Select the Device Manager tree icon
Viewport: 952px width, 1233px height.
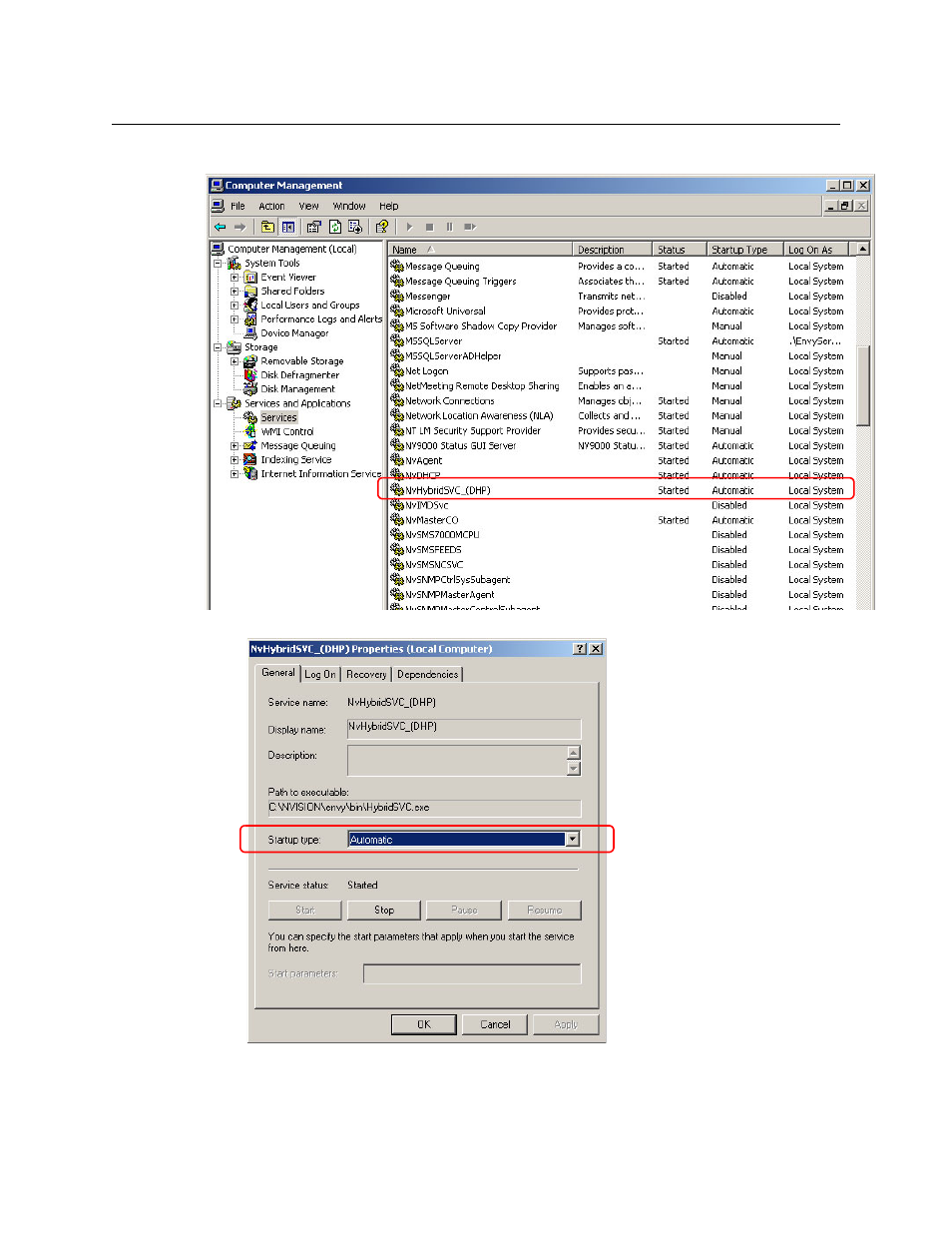point(251,333)
